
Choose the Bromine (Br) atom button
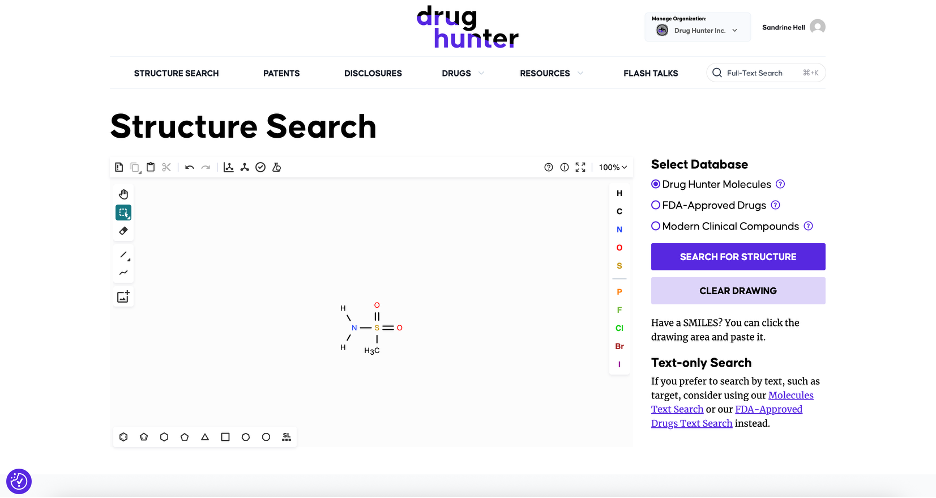(x=619, y=346)
